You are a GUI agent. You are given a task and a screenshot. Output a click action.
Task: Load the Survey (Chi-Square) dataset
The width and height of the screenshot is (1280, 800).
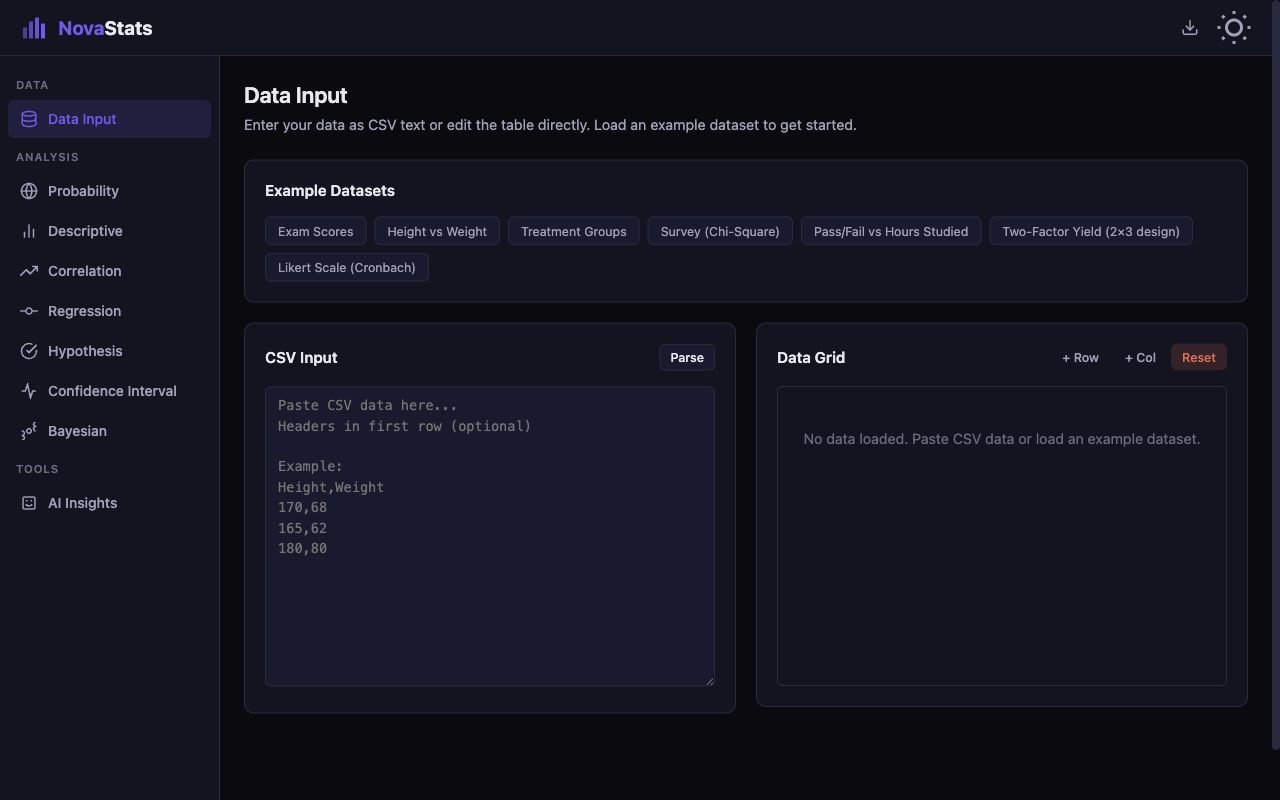[x=720, y=231]
